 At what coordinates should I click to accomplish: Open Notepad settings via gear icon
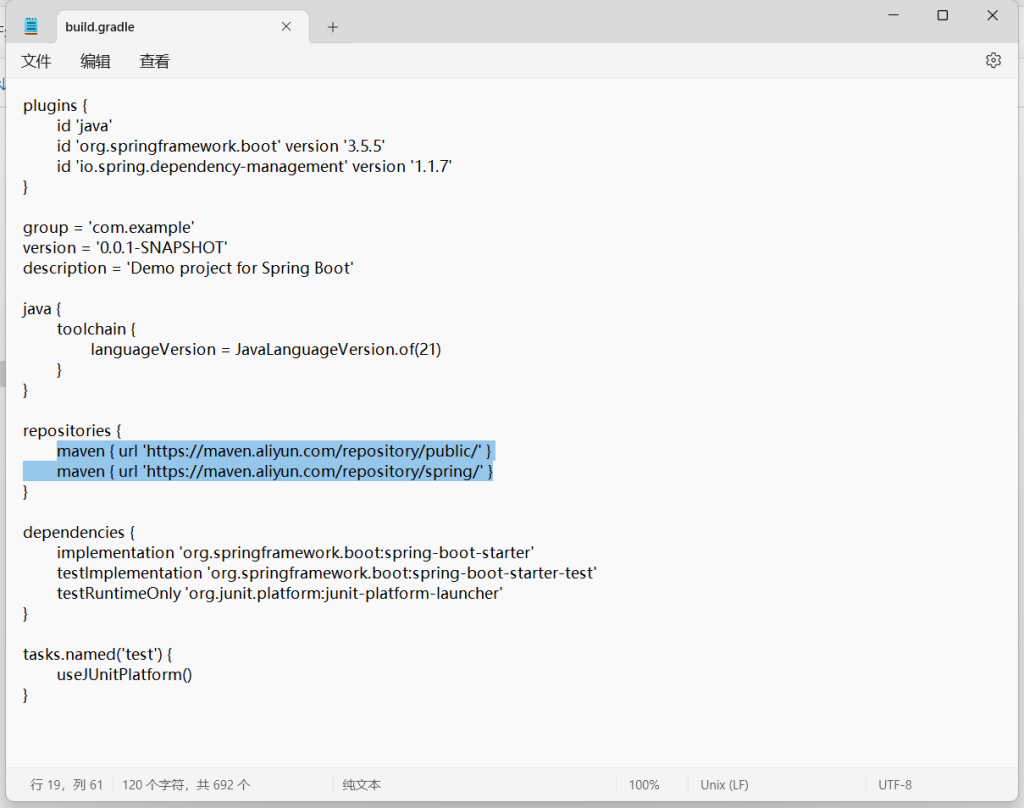click(x=993, y=61)
